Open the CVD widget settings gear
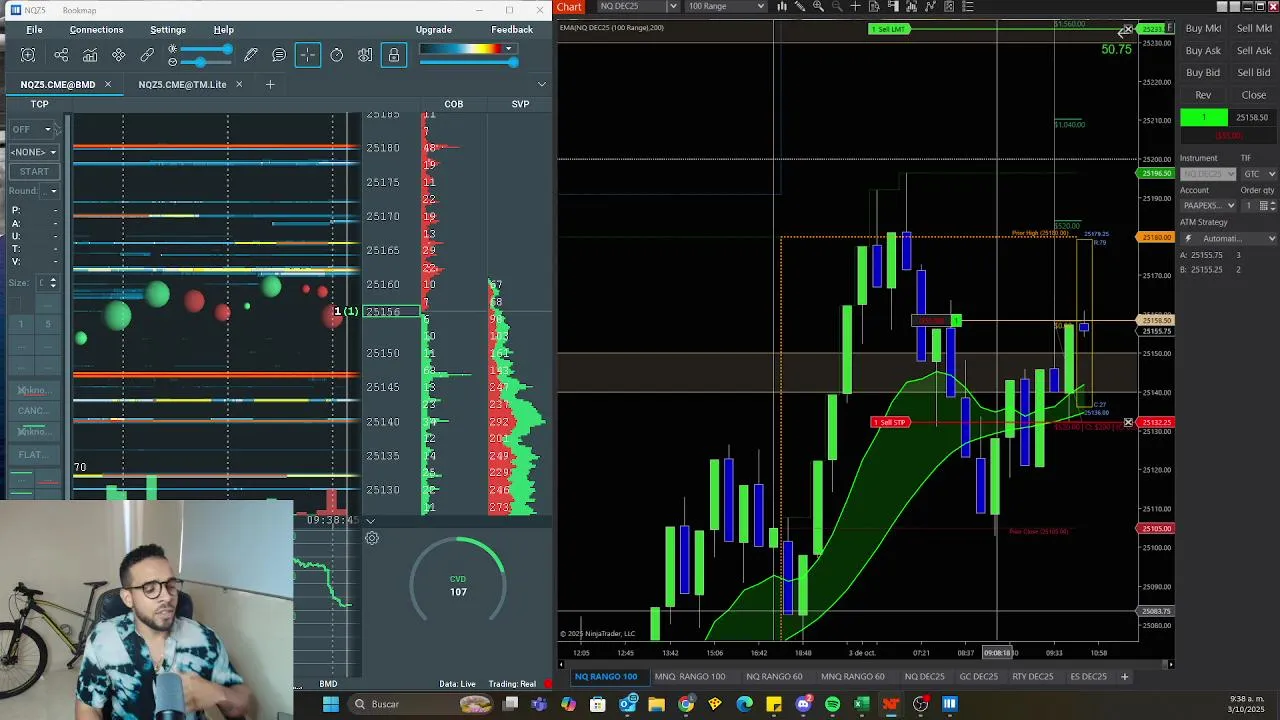The height and width of the screenshot is (720, 1280). (371, 538)
